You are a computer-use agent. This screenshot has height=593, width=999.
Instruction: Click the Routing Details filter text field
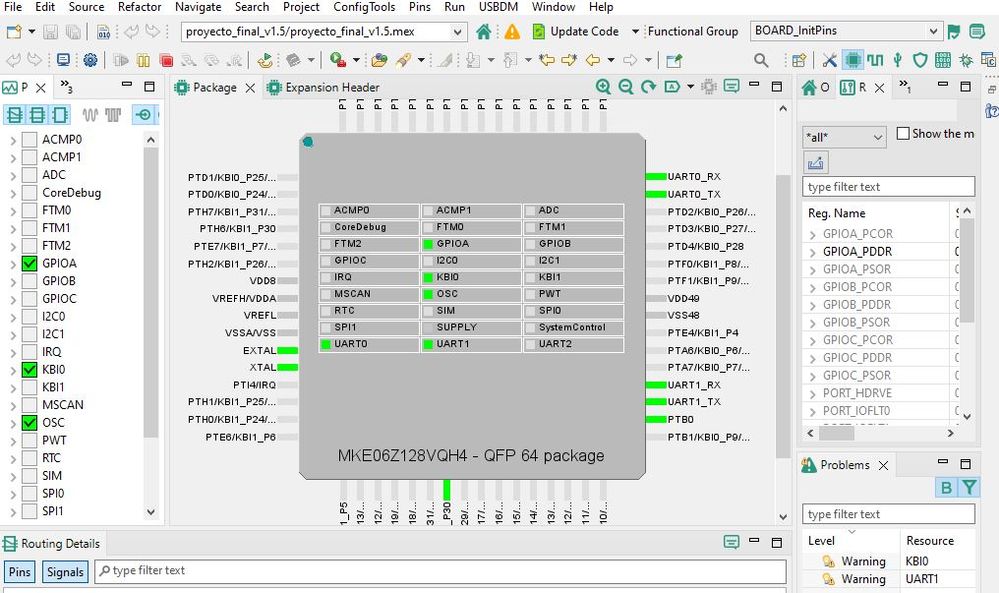click(441, 571)
